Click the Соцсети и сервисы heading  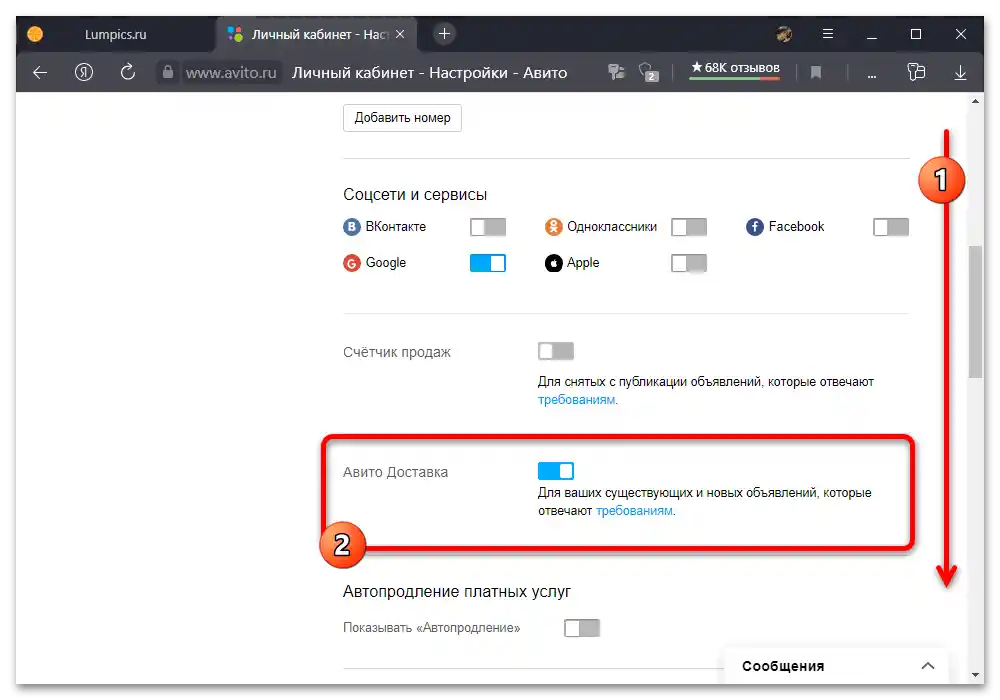tap(415, 194)
